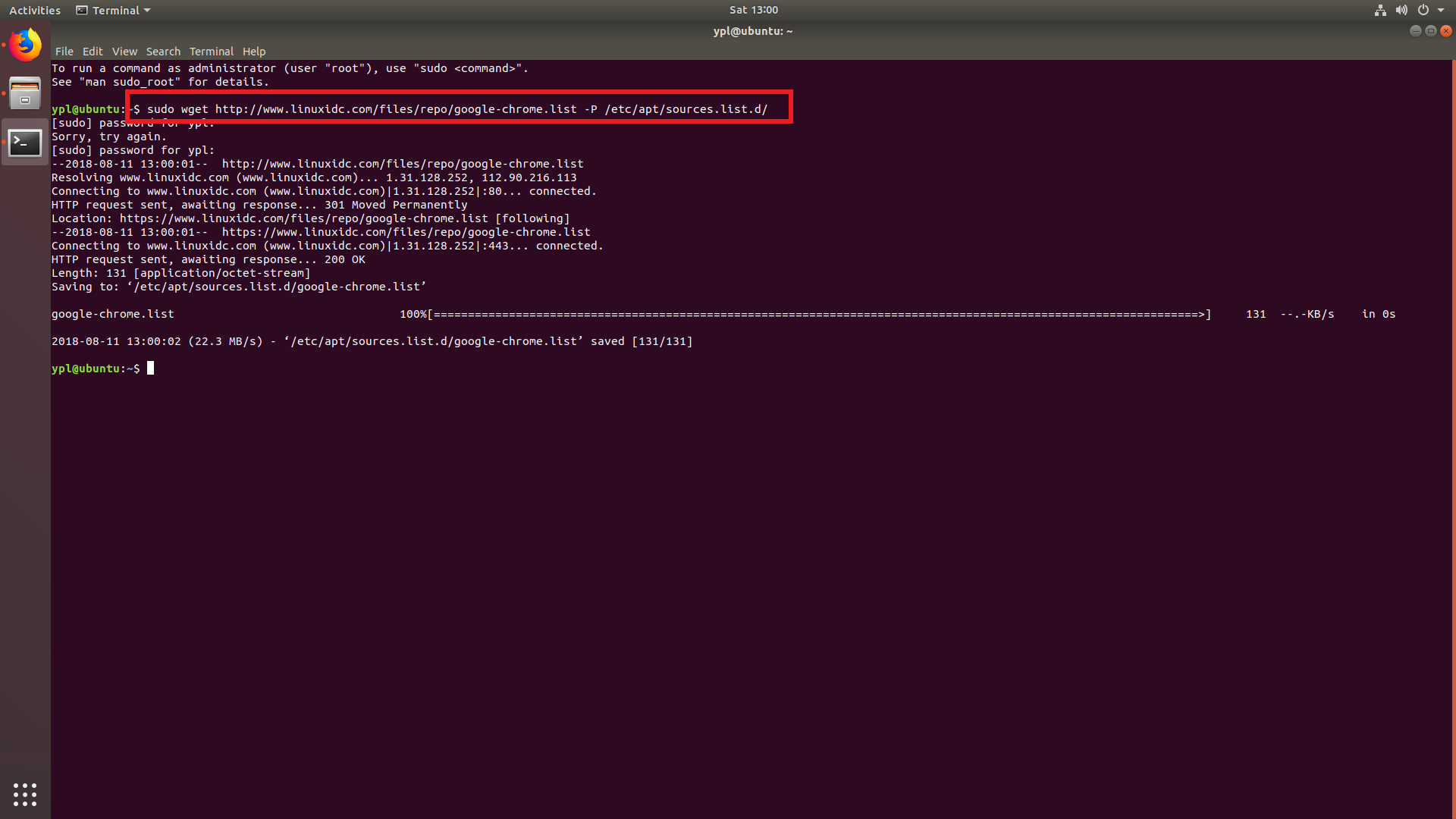Click the power icon in top bar

point(1423,10)
